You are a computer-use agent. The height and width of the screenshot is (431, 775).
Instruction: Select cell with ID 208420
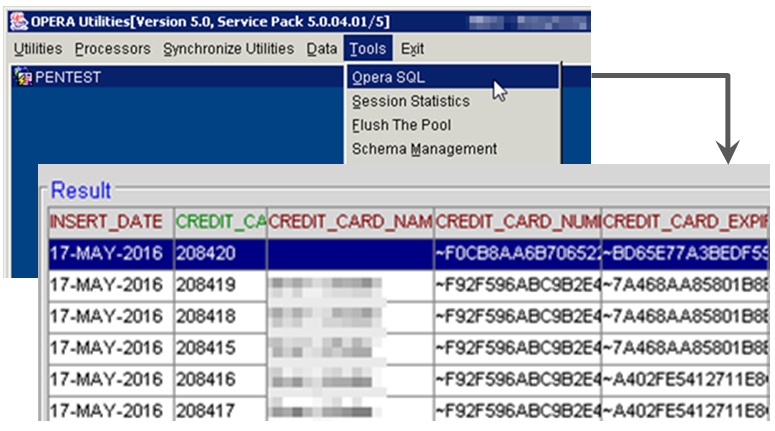(220, 254)
